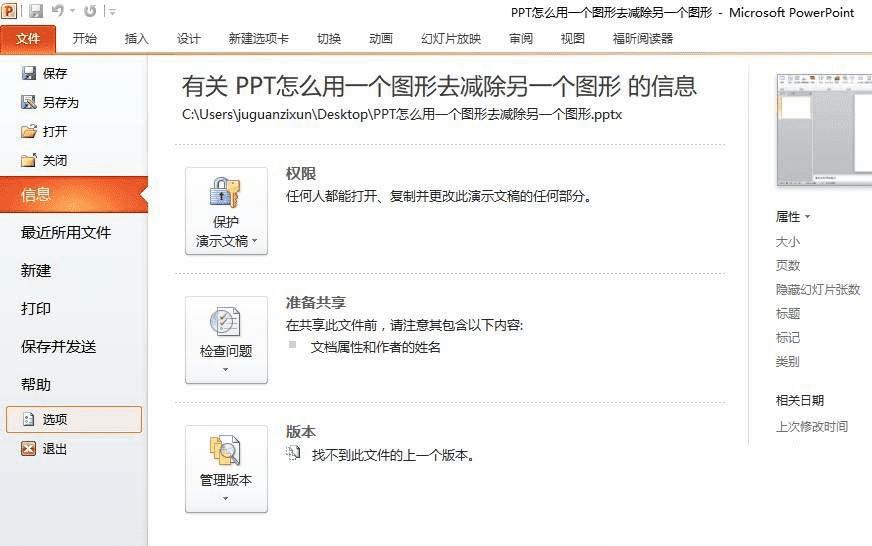Open the 设计 ribbon tab
This screenshot has width=872, height=546.
pyautogui.click(x=189, y=38)
